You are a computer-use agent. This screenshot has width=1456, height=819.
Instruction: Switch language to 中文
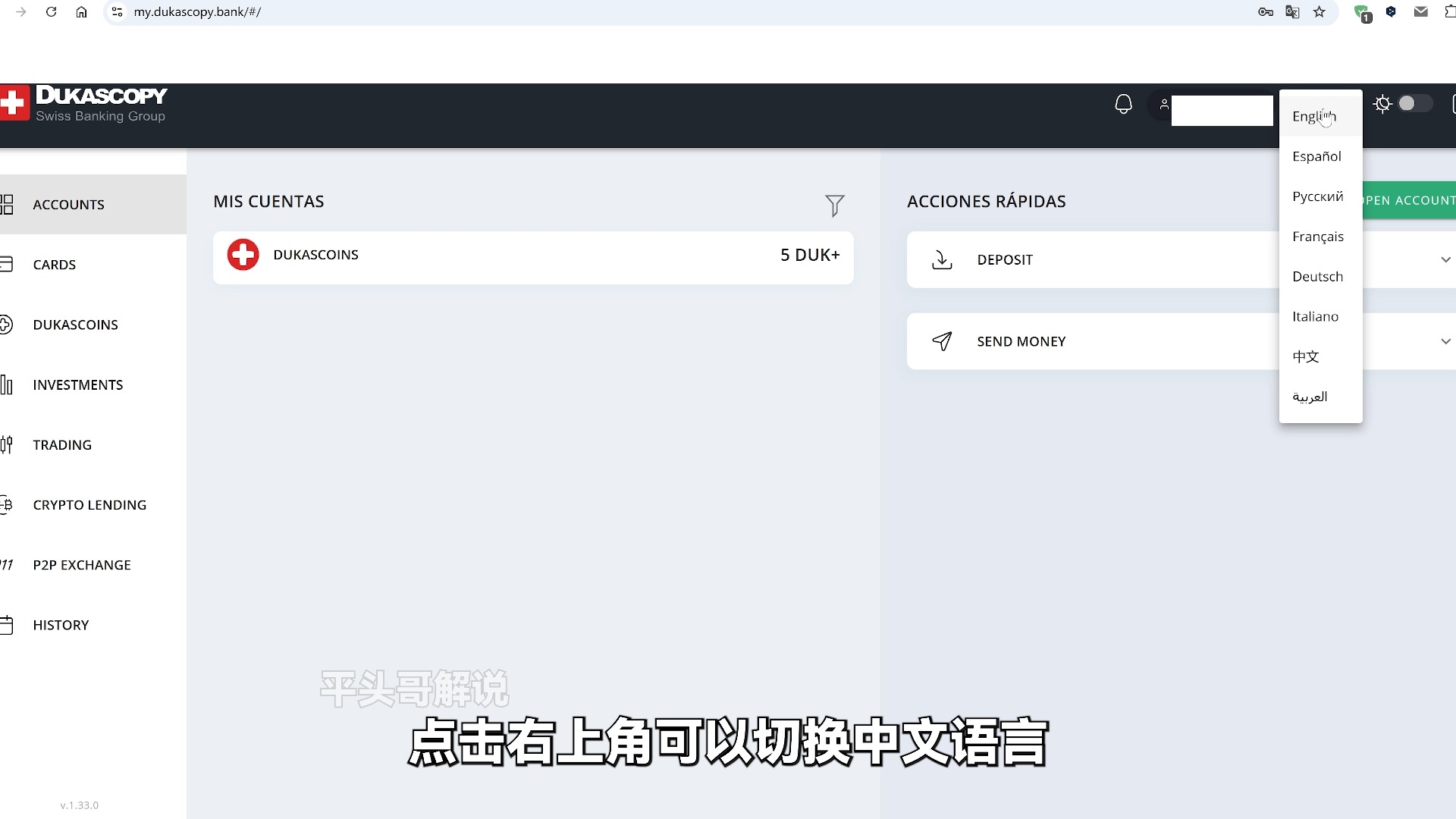click(1320, 356)
